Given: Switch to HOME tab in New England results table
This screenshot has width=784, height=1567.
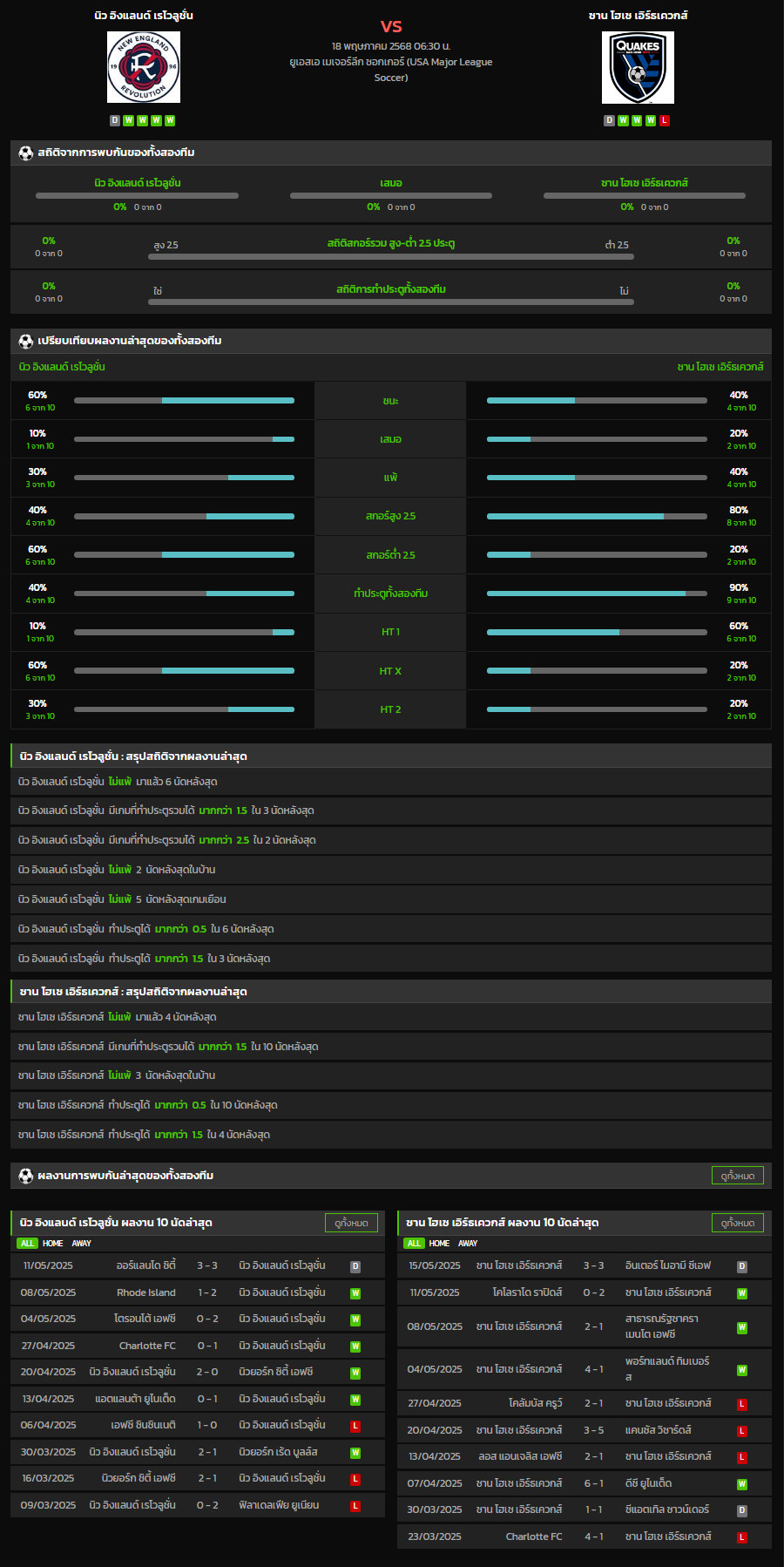Looking at the screenshot, I should (53, 1244).
